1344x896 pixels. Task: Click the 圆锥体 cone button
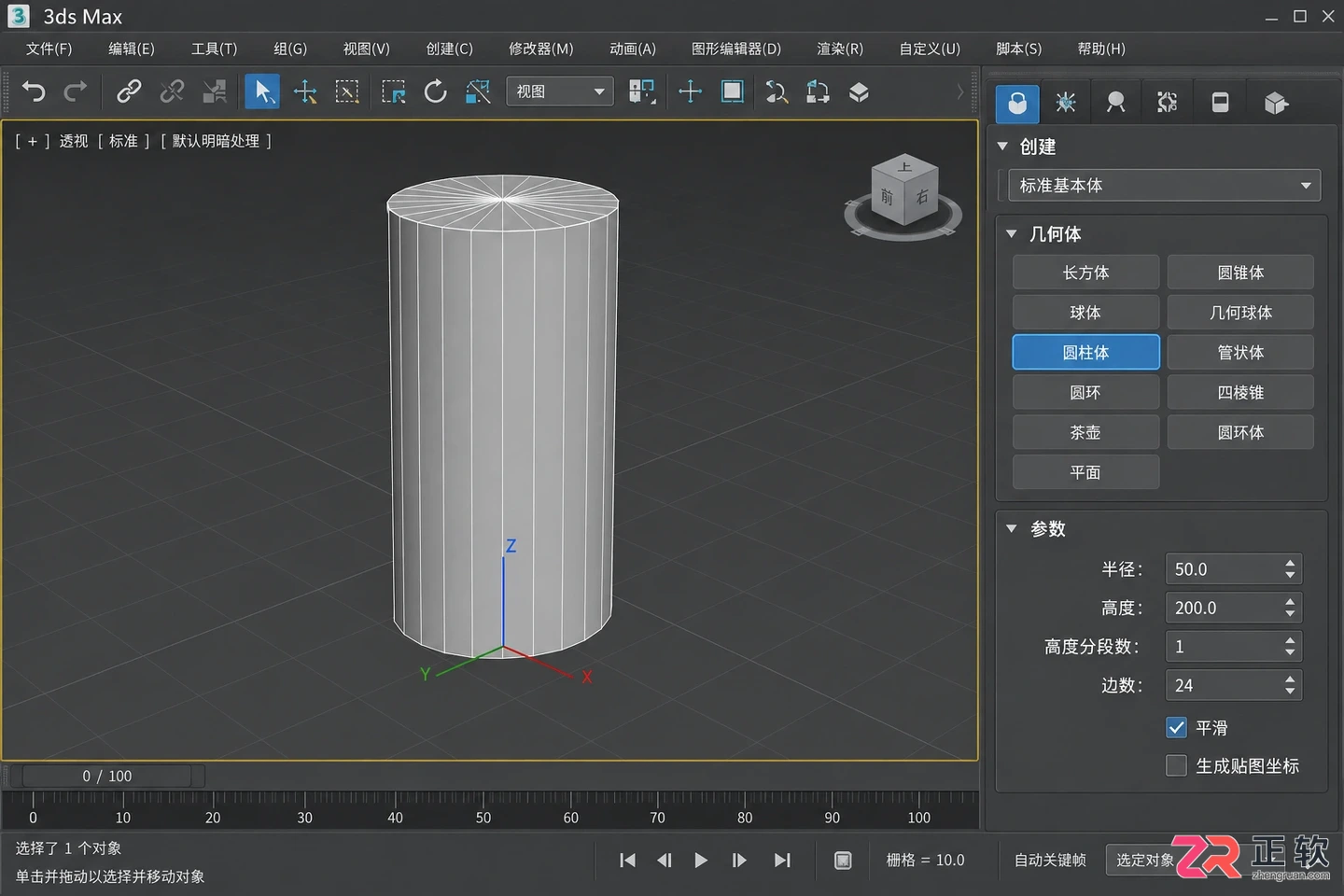point(1240,273)
